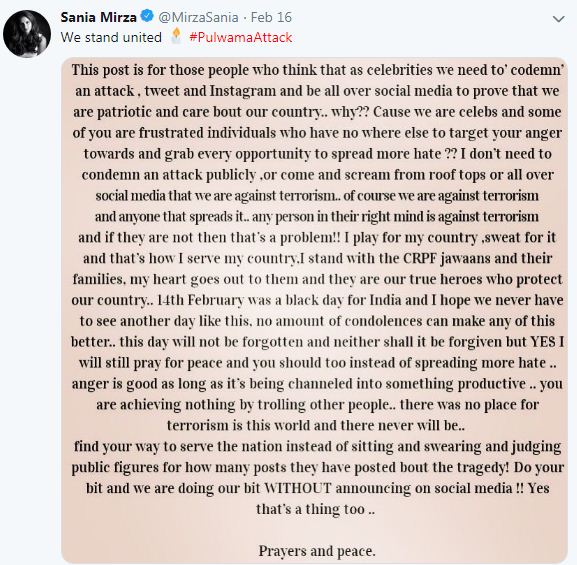The height and width of the screenshot is (565, 577).
Task: Open the Feb 16 timestamp link
Action: (x=271, y=17)
